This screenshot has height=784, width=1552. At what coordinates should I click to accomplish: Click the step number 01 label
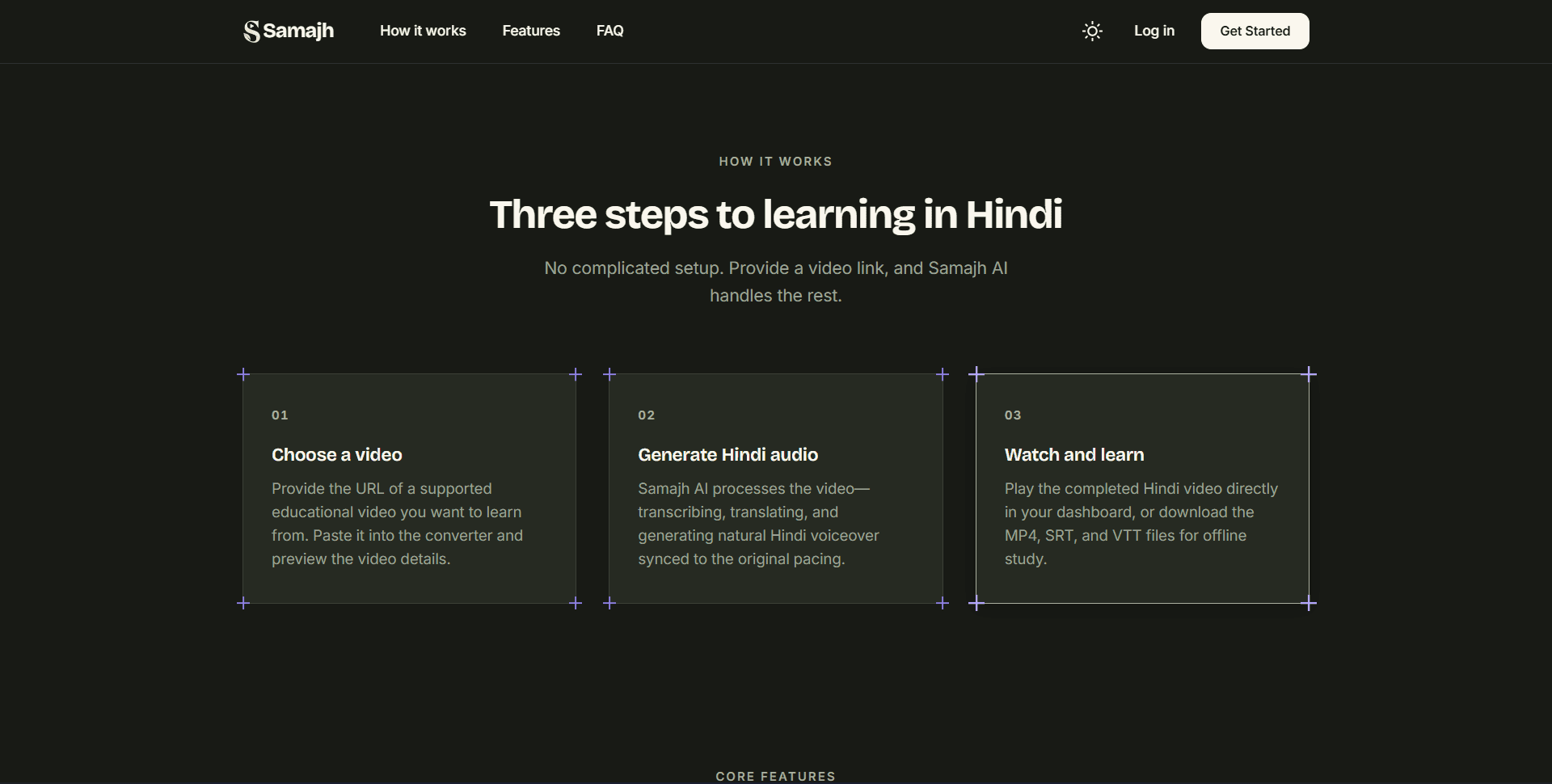coord(280,415)
